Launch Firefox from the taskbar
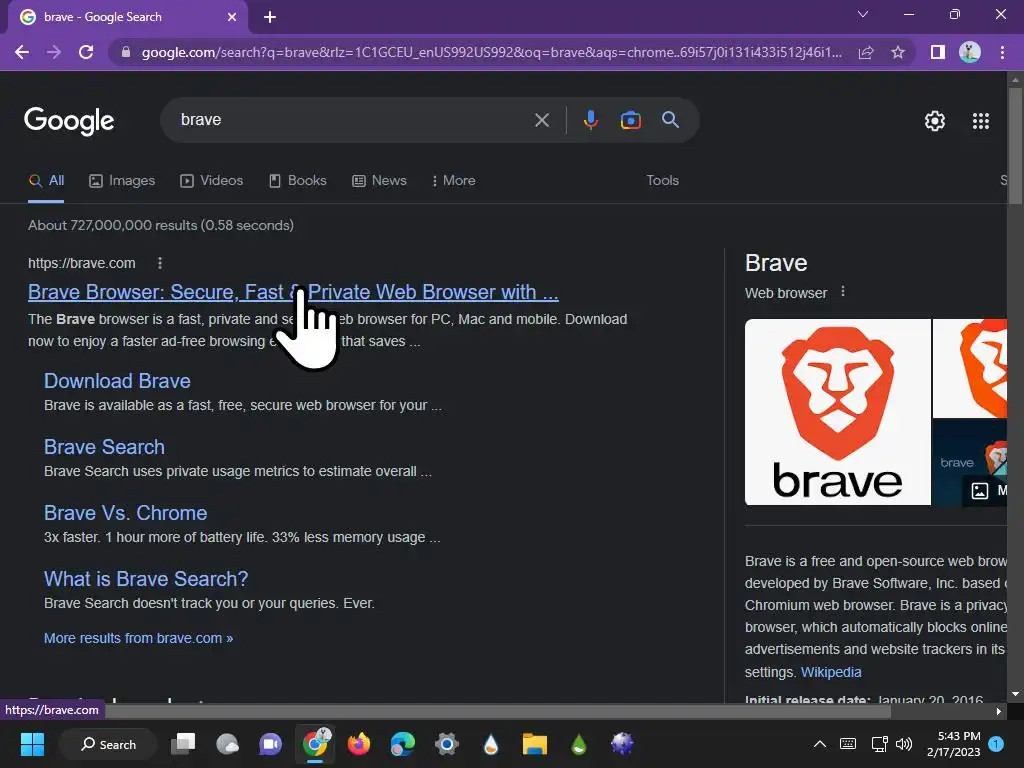Viewport: 1024px width, 768px height. pos(359,744)
